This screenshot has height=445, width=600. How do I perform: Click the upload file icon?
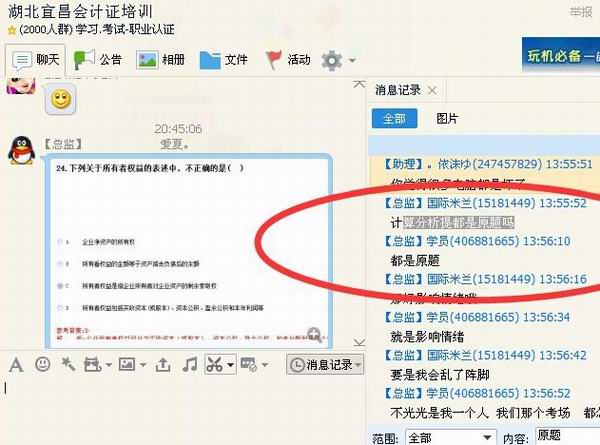[163, 365]
